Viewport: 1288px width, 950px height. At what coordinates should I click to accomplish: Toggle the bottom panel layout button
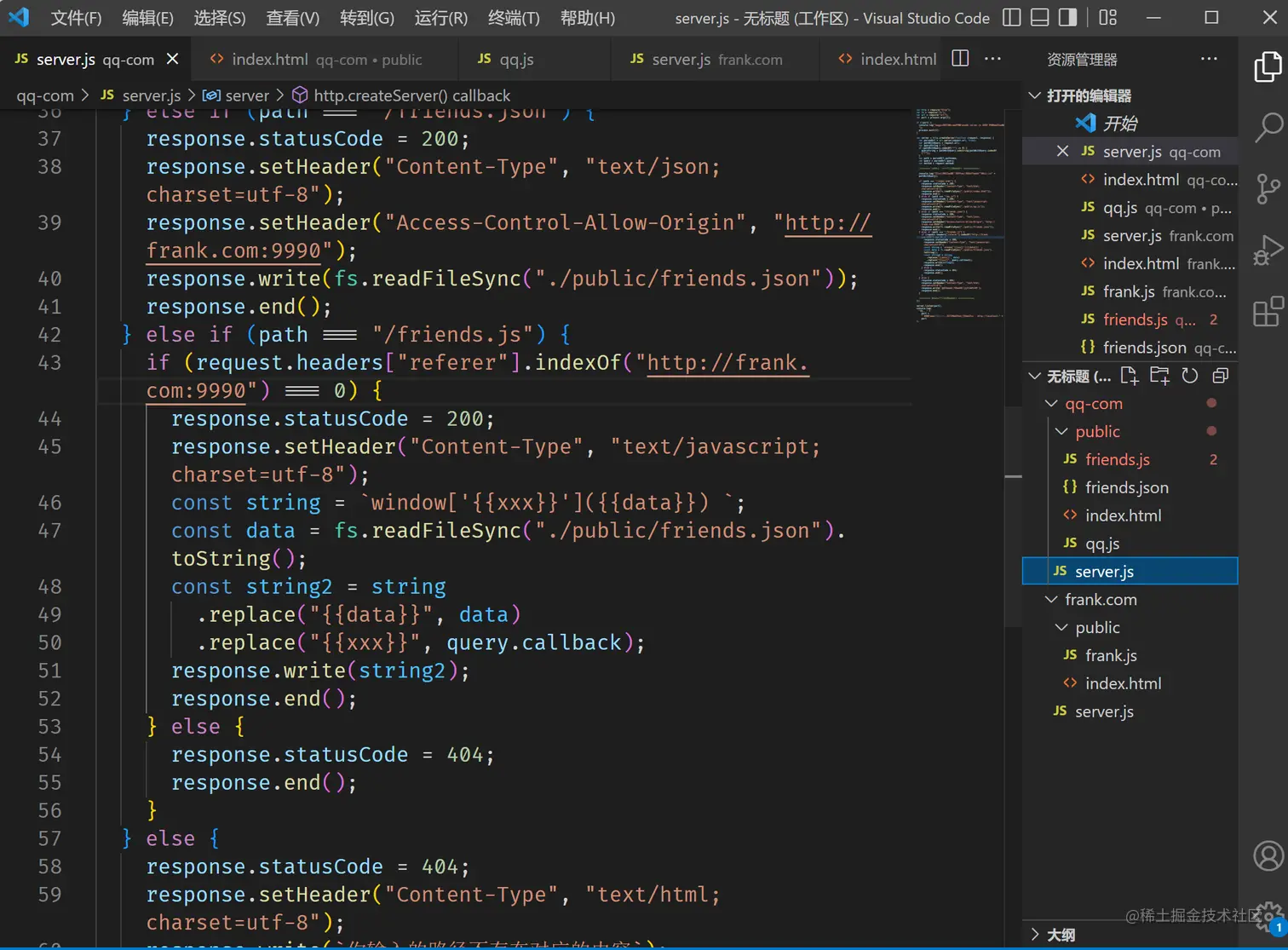pos(1039,18)
